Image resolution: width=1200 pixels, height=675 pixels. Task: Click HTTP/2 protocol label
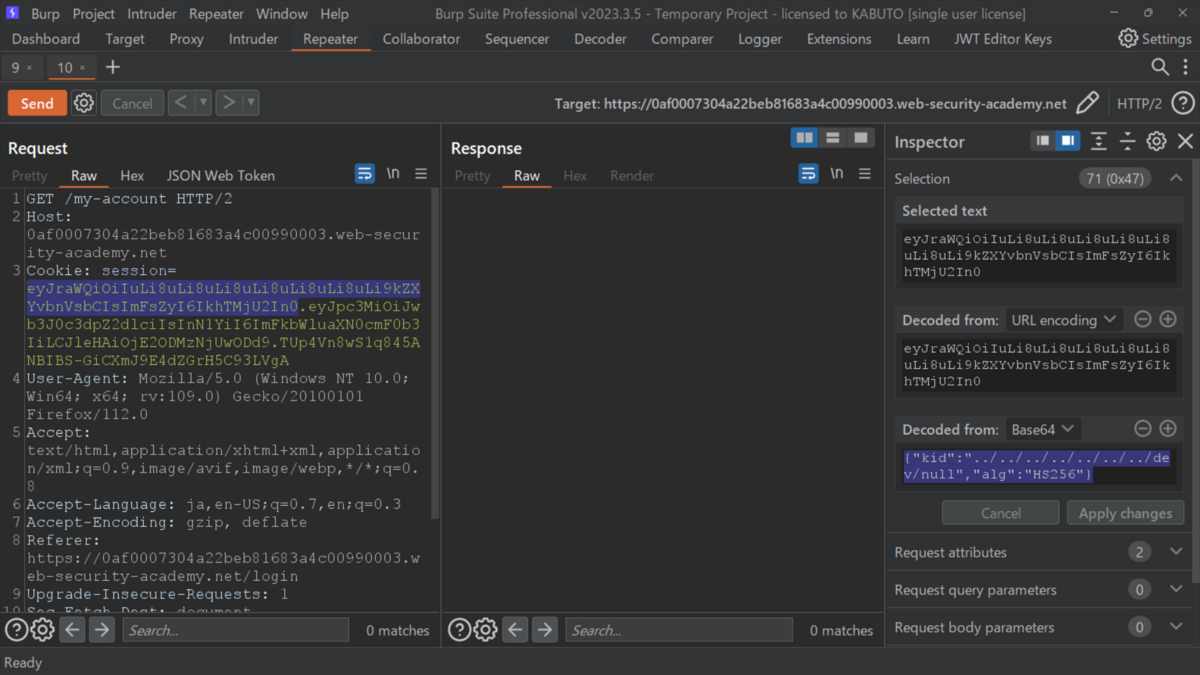click(1139, 104)
